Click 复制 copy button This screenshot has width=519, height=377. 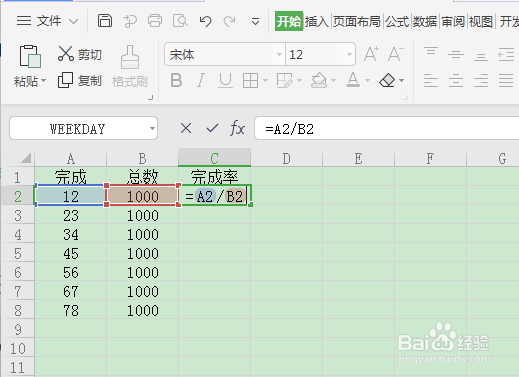80,80
